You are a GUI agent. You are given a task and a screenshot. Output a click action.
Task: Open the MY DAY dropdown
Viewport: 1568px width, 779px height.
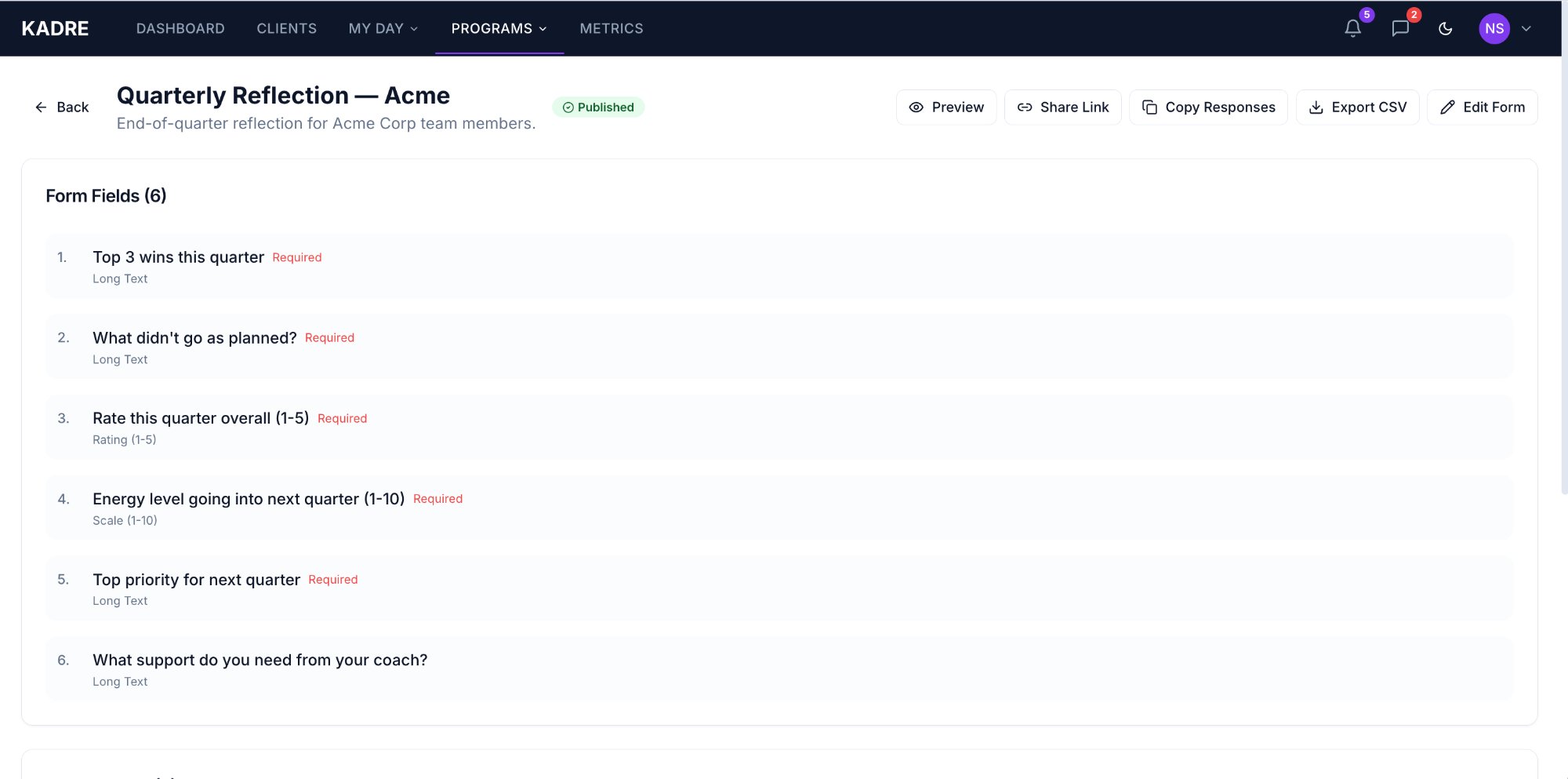pyautogui.click(x=383, y=28)
